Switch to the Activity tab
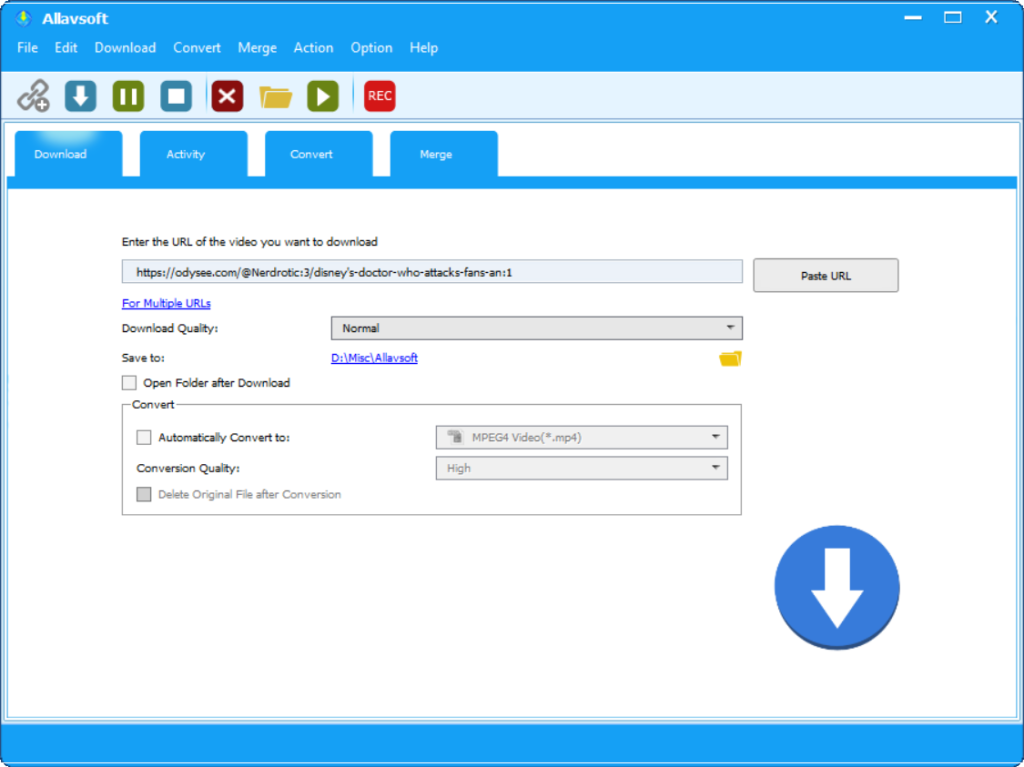 point(185,154)
